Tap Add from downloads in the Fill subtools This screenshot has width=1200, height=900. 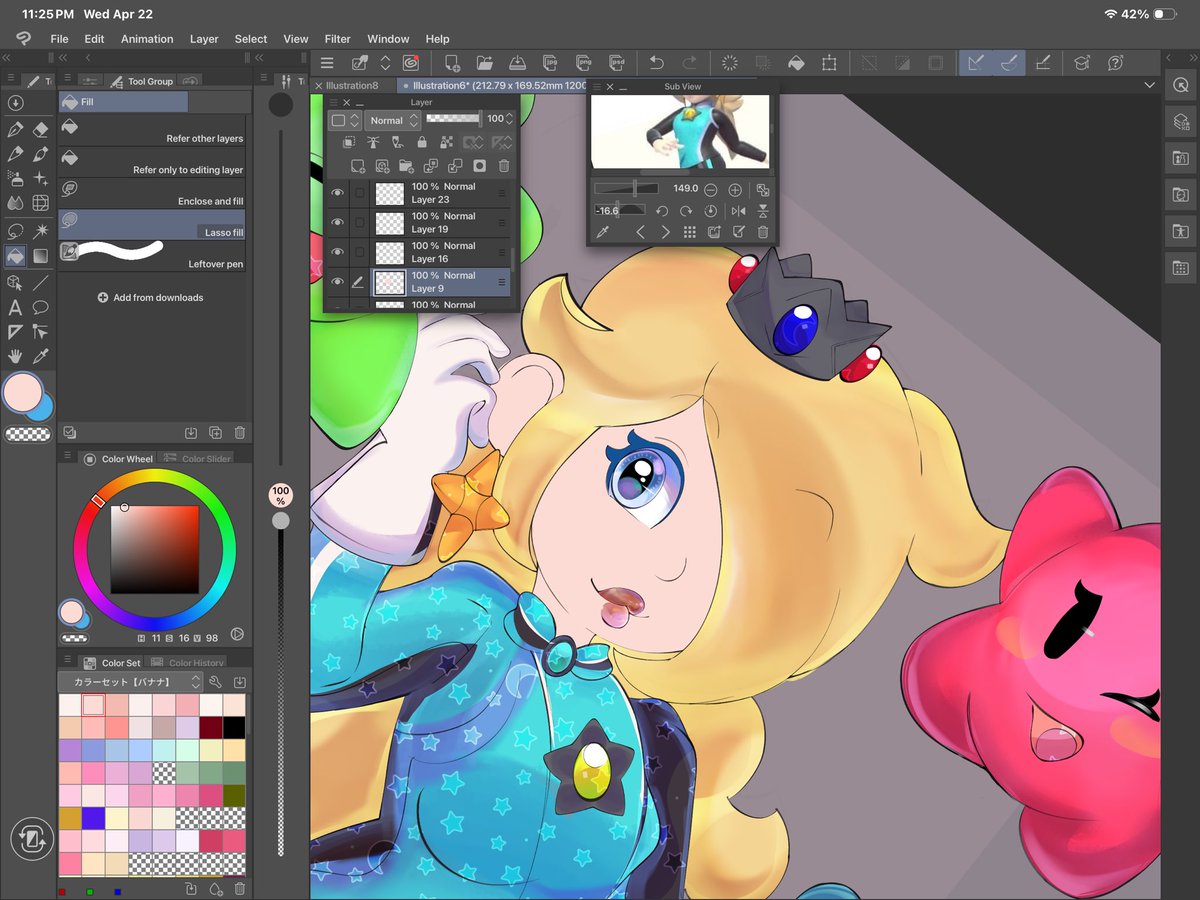tap(153, 297)
